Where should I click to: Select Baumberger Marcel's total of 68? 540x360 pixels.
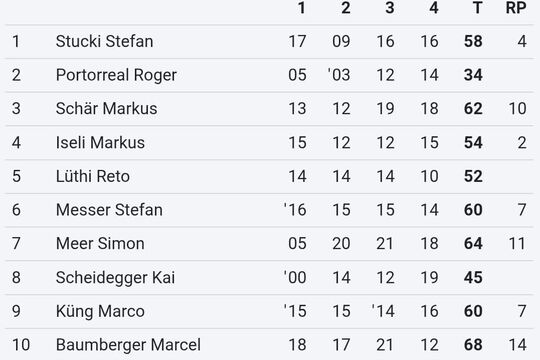pyautogui.click(x=473, y=345)
